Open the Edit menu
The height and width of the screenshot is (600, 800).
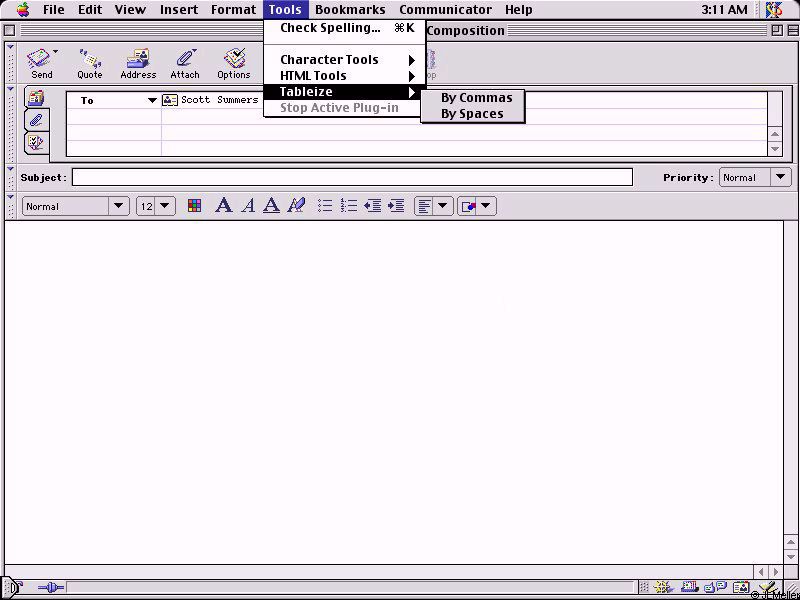90,9
